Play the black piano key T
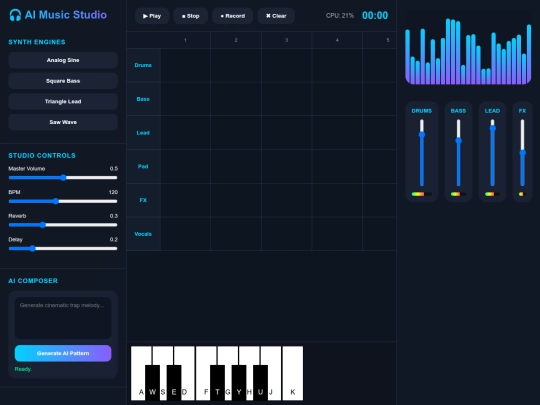 (217, 382)
